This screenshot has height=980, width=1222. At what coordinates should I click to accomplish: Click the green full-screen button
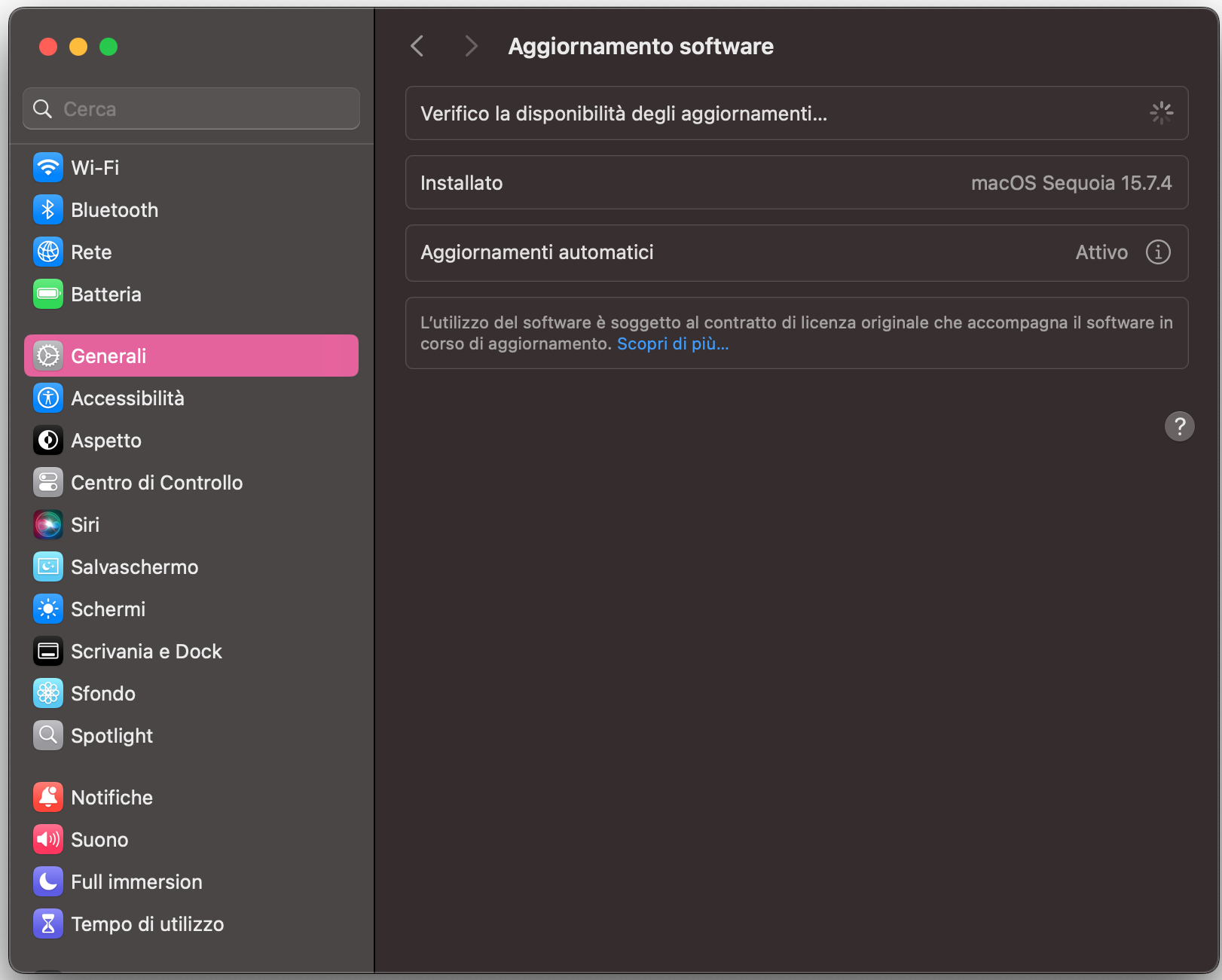click(108, 47)
